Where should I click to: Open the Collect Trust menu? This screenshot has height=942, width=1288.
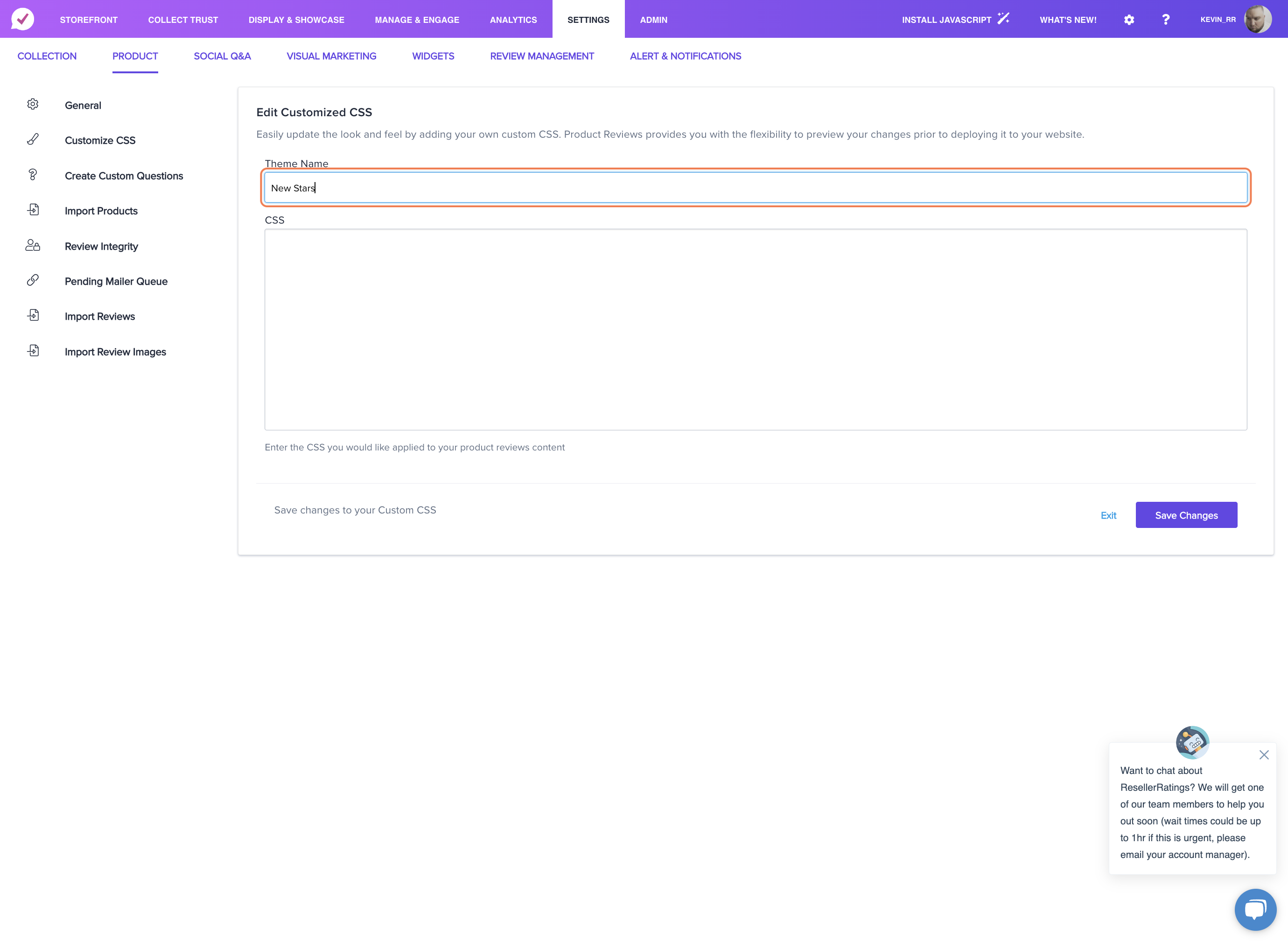(x=183, y=20)
